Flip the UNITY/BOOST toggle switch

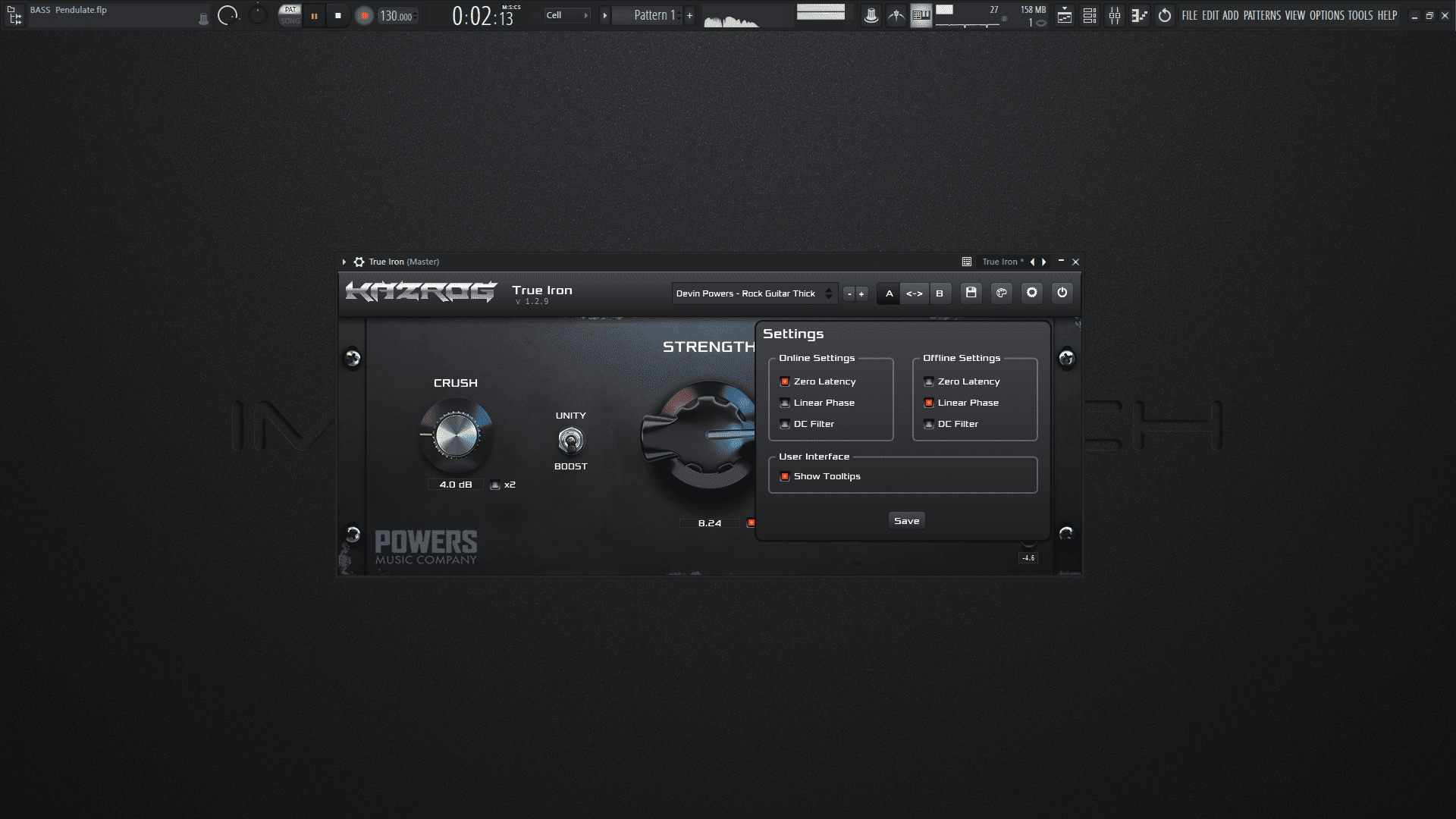coord(571,440)
